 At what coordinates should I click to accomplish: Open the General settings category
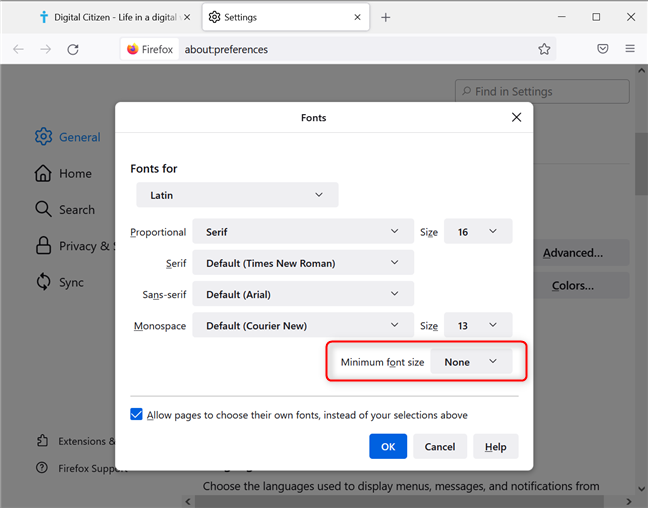[67, 137]
